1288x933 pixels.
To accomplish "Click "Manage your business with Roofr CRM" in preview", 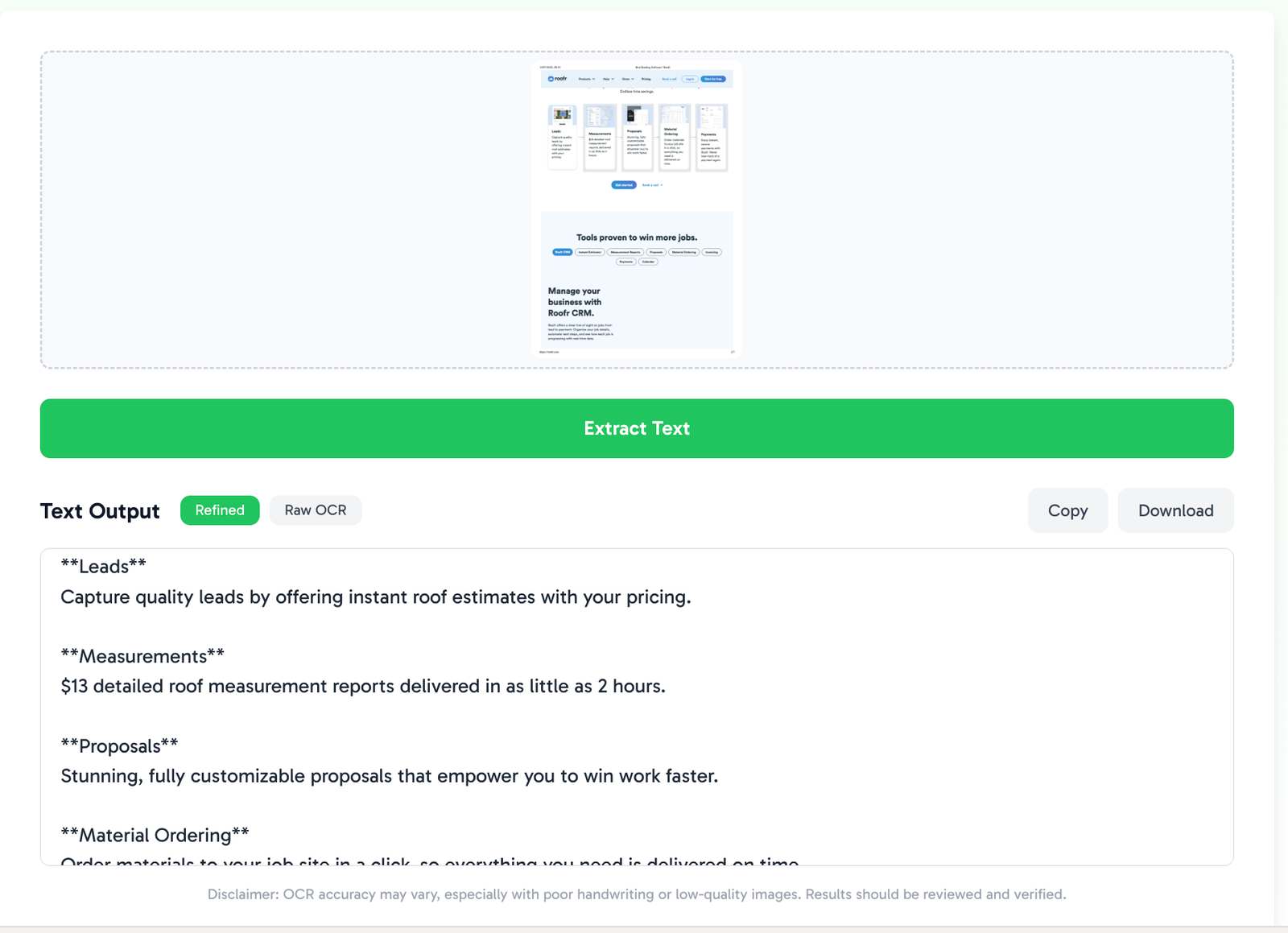I will pos(575,302).
